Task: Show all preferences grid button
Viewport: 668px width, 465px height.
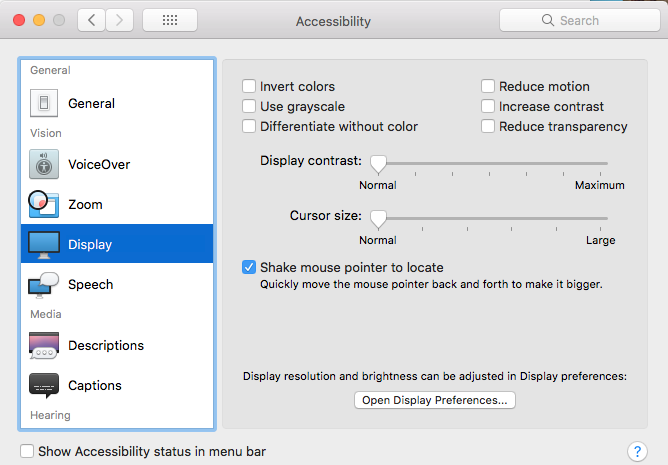Action: (x=170, y=20)
